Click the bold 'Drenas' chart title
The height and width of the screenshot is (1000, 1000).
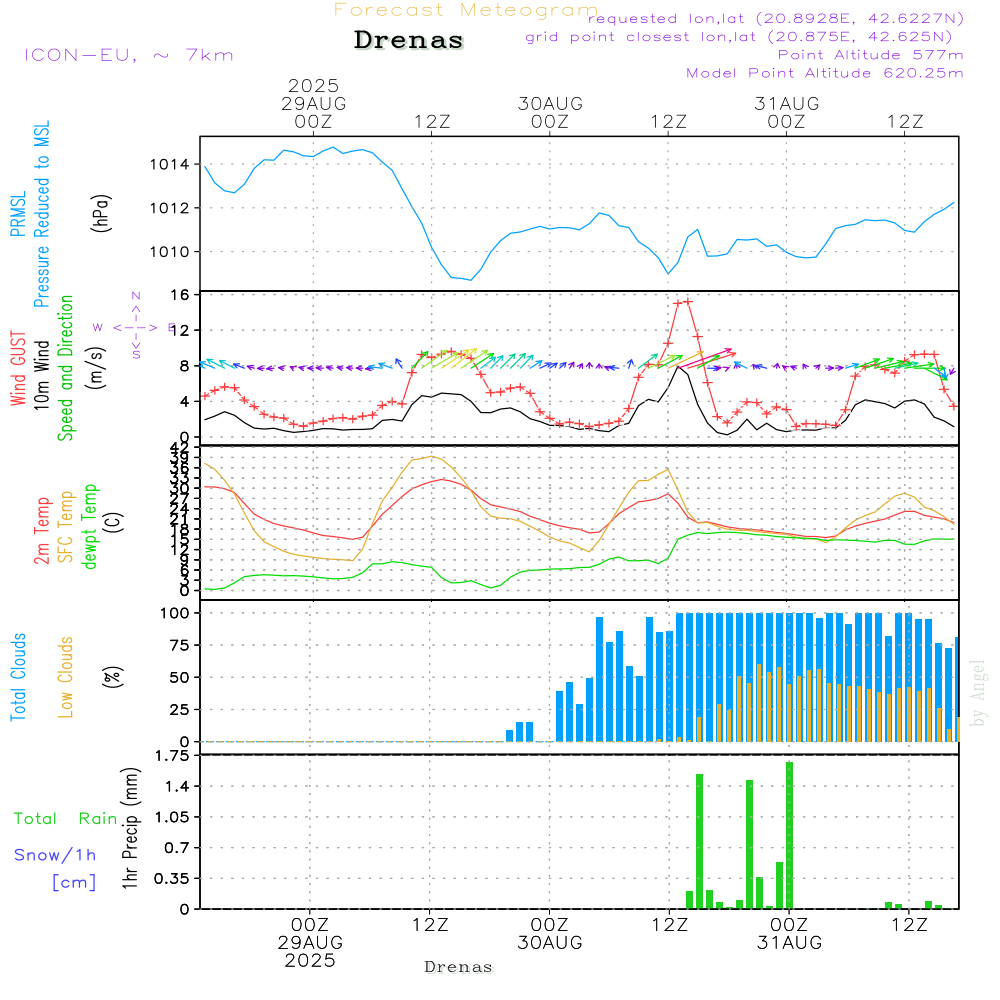[409, 40]
